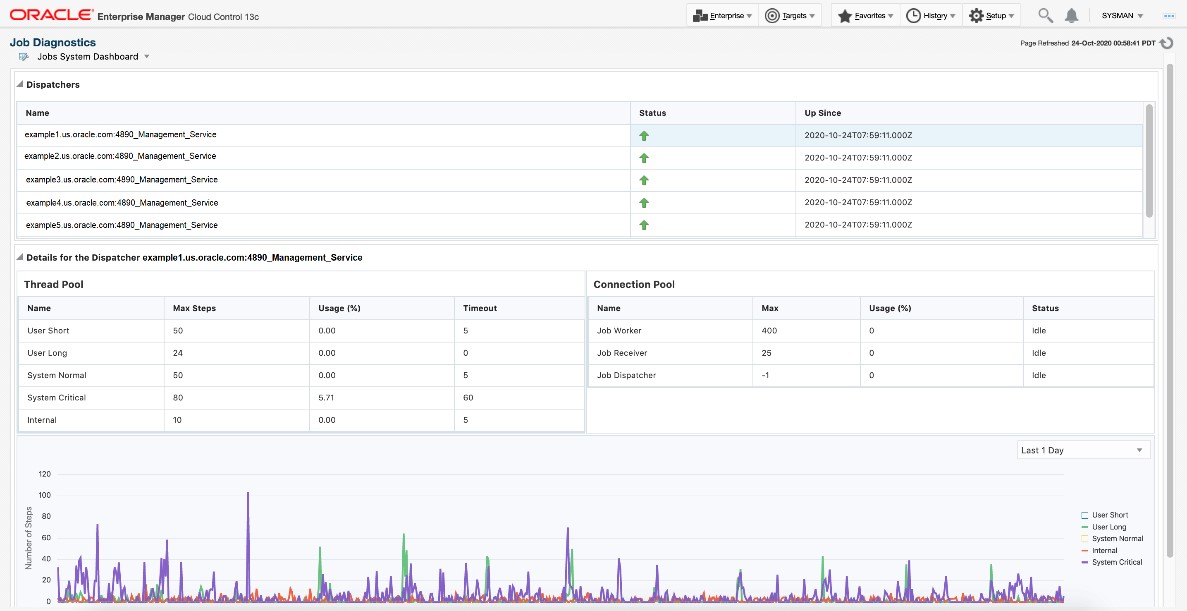Click the Oracle logo
1187x611 pixels.
click(49, 15)
